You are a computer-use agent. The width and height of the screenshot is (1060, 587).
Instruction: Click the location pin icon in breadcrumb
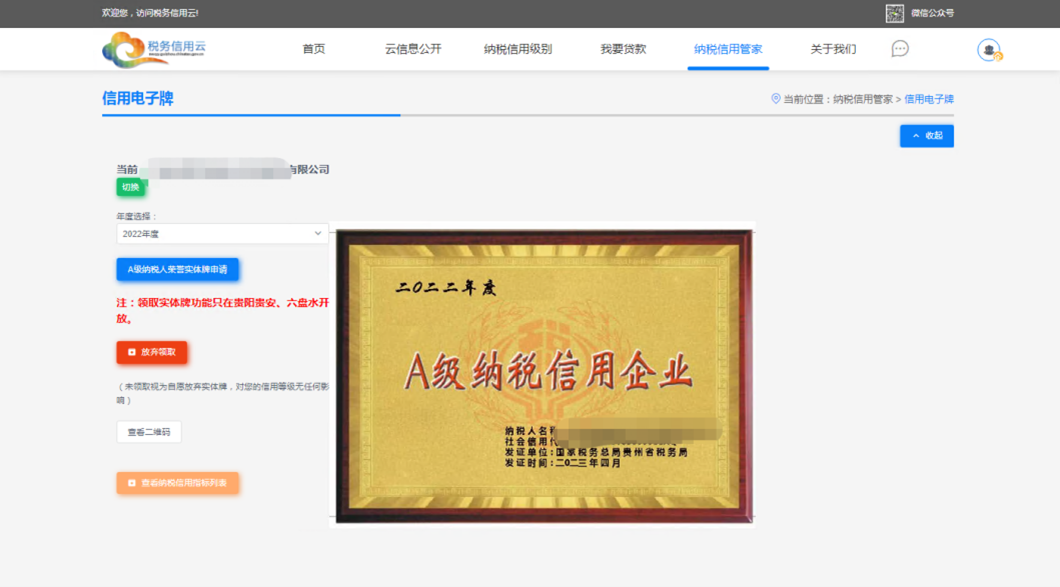click(775, 99)
